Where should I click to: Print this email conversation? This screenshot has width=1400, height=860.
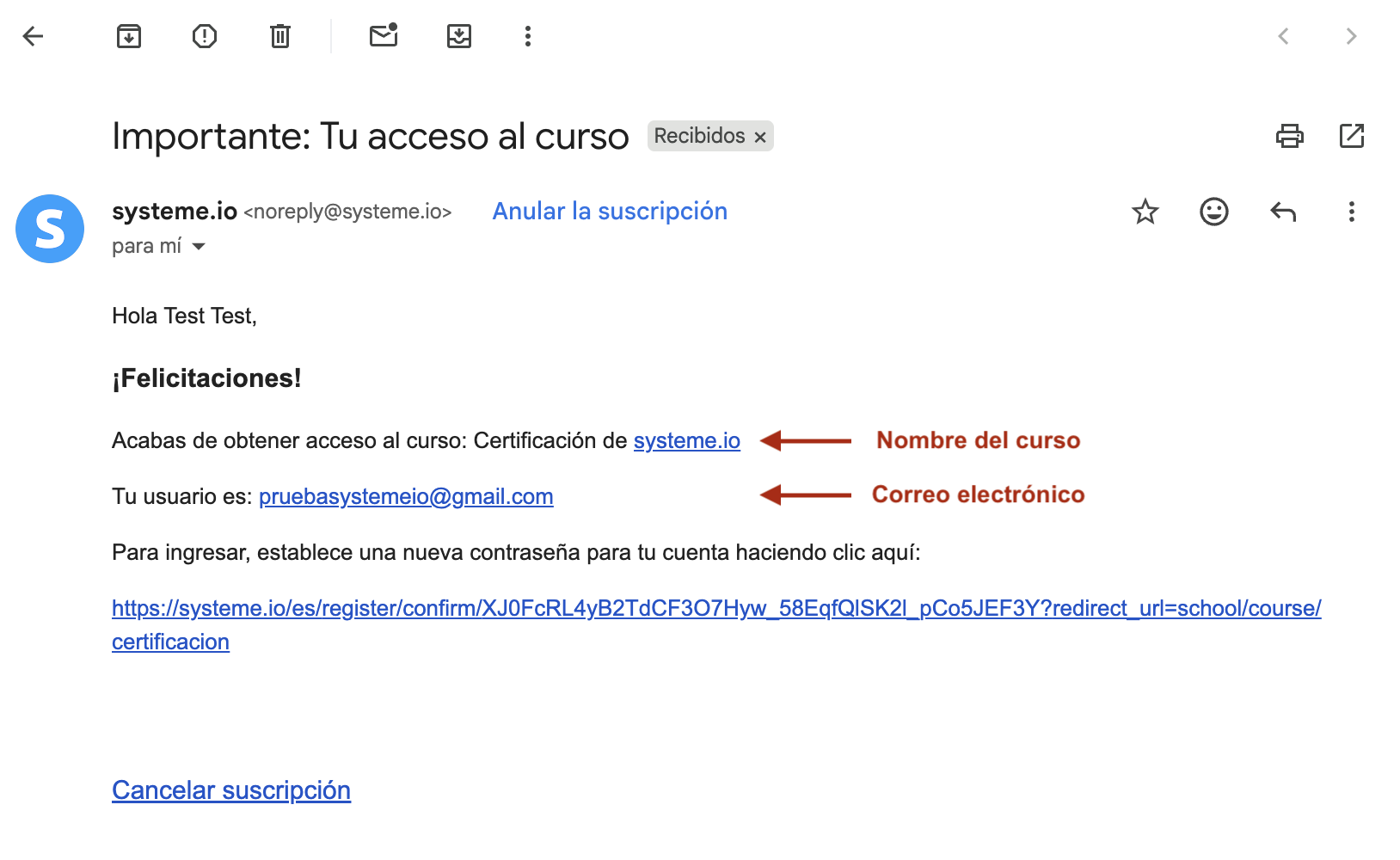coord(1290,136)
